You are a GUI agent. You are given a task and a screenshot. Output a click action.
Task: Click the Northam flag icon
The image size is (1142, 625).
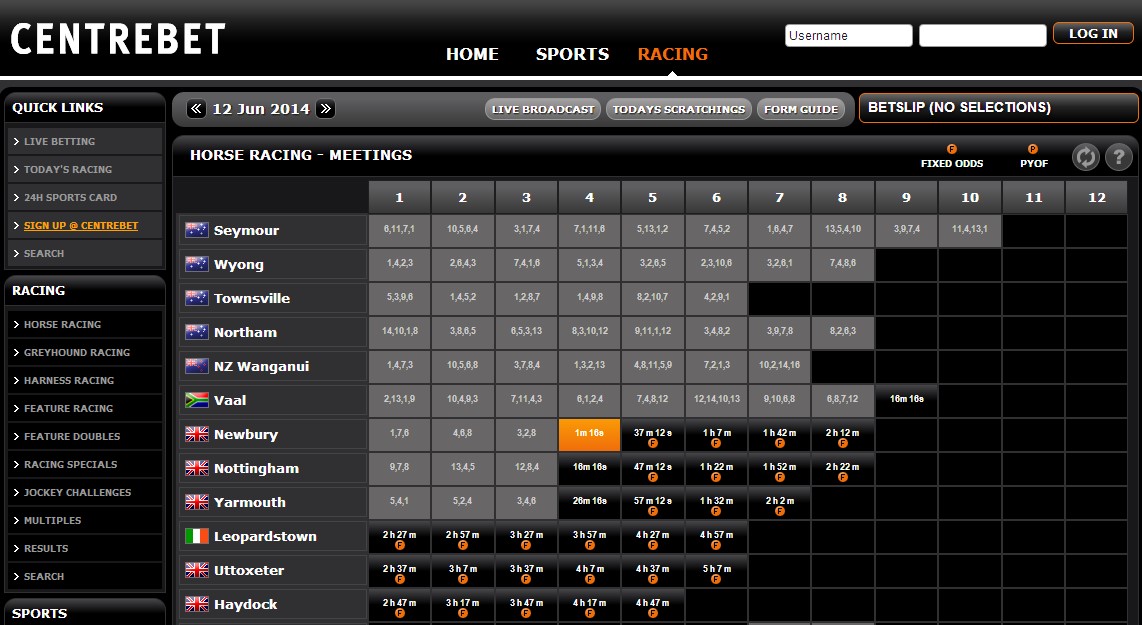click(x=197, y=332)
